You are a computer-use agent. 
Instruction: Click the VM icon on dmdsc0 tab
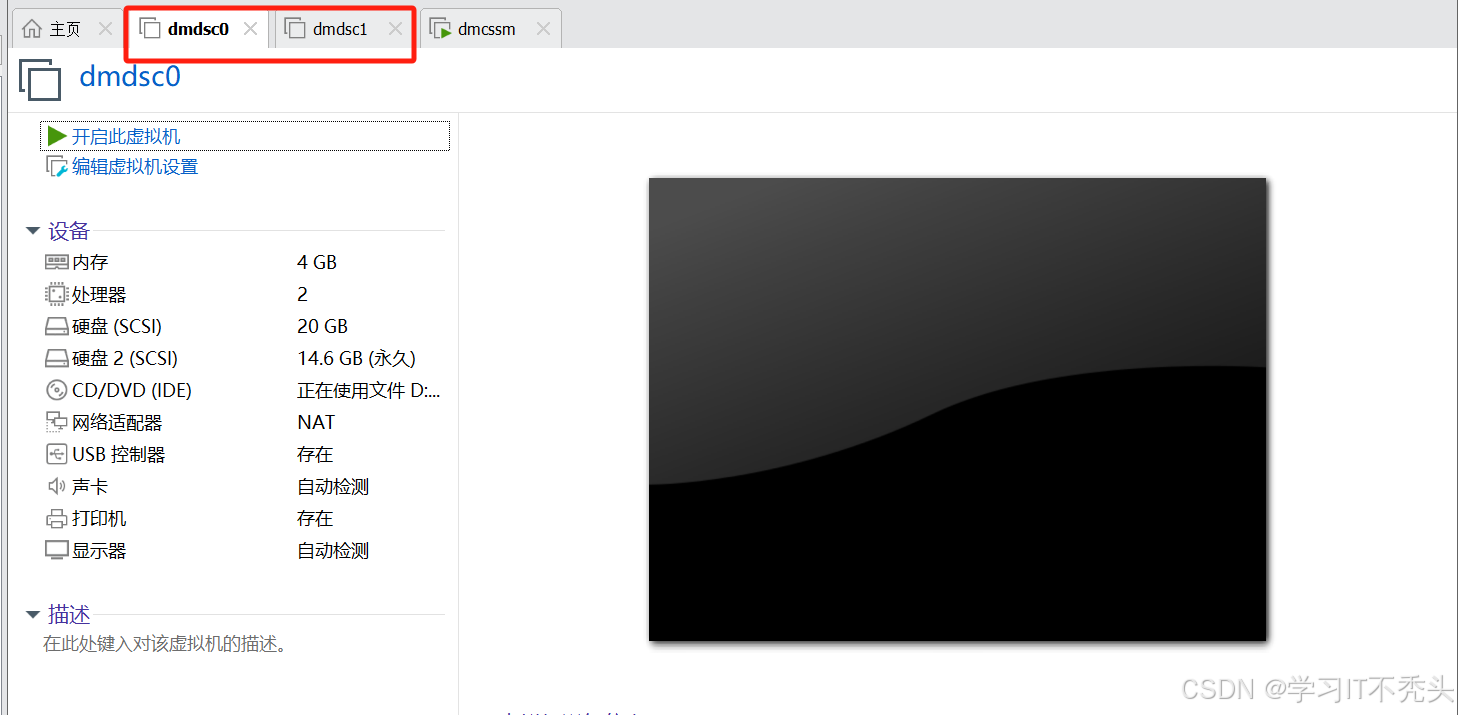click(150, 29)
